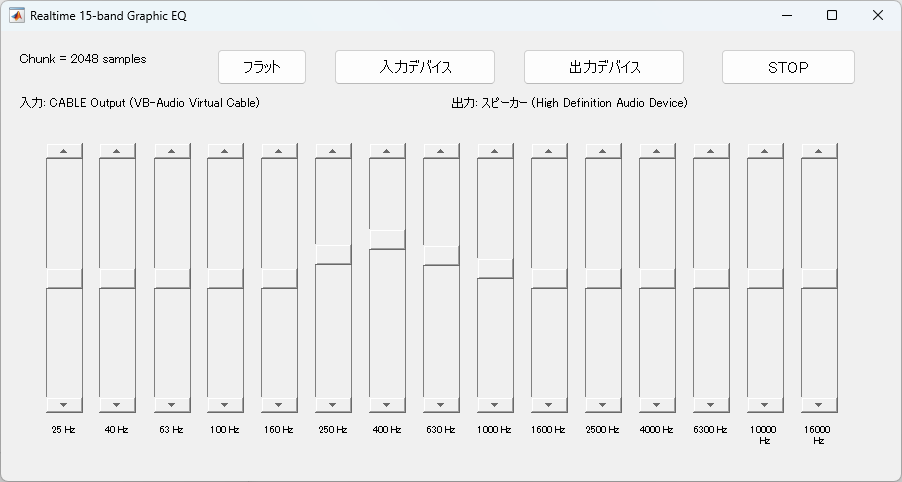The image size is (902, 482).
Task: Click the 4000 Hz slider up arrow
Action: [657, 151]
